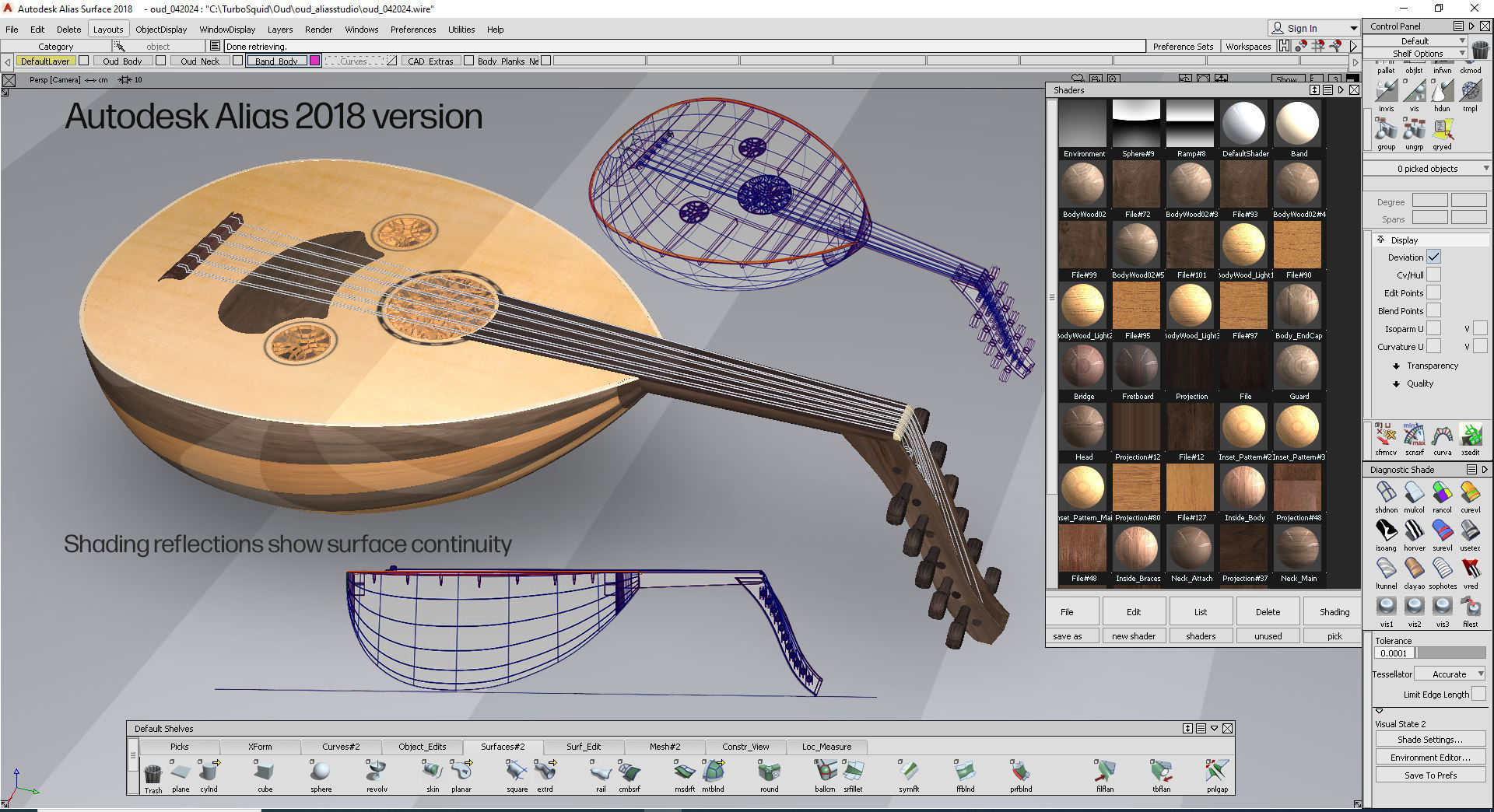Click the Tolerance slider bar
Screen dimensions: 1494x812
[1451, 653]
